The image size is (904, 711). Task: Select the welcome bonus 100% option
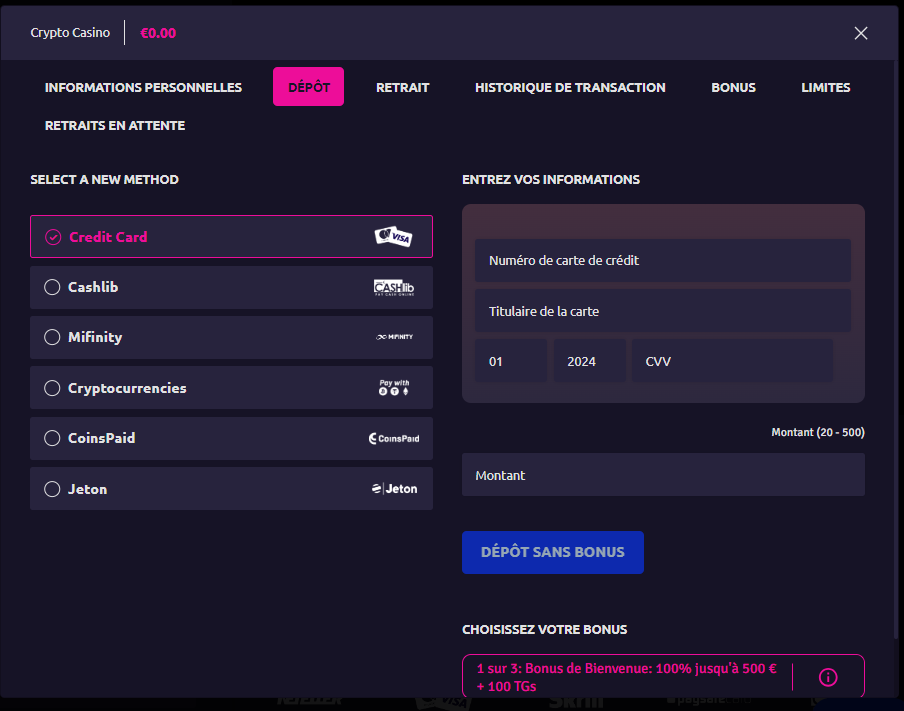(x=626, y=677)
